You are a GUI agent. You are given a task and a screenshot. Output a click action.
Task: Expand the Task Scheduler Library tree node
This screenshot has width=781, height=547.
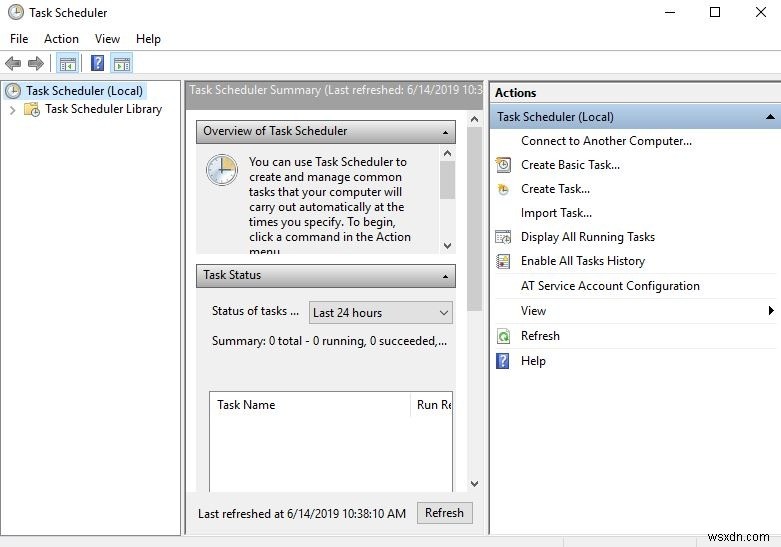point(13,110)
